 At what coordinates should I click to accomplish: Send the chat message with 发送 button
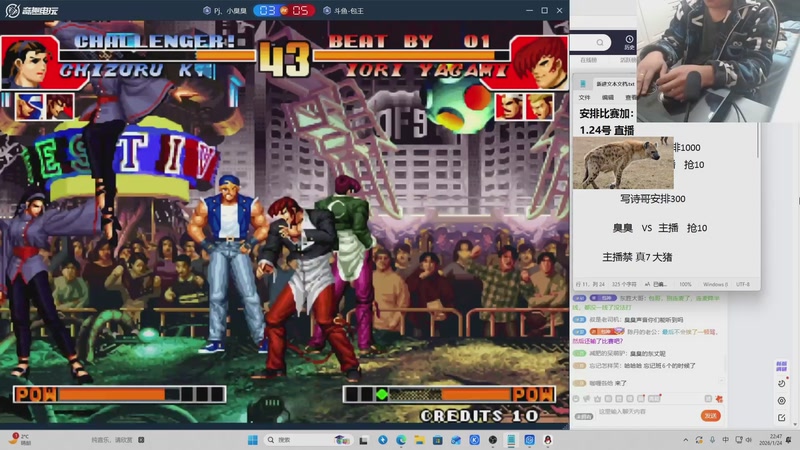click(x=710, y=415)
